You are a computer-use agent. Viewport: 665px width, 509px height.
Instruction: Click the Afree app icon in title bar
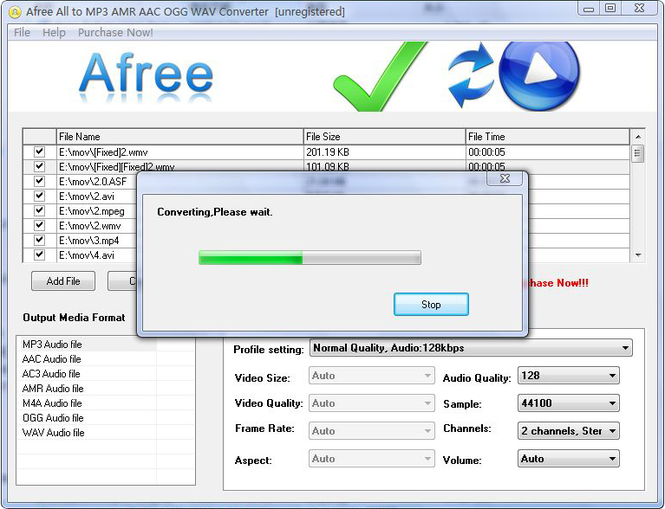[14, 12]
